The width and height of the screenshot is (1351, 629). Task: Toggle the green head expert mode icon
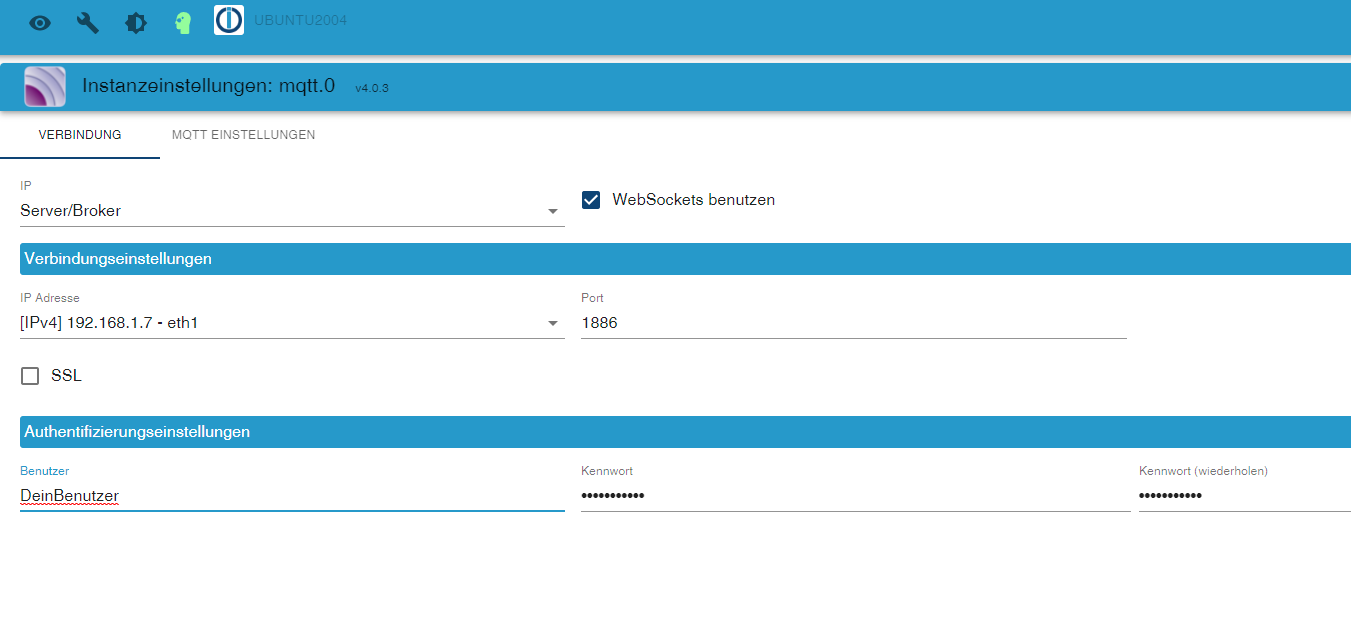coord(182,23)
